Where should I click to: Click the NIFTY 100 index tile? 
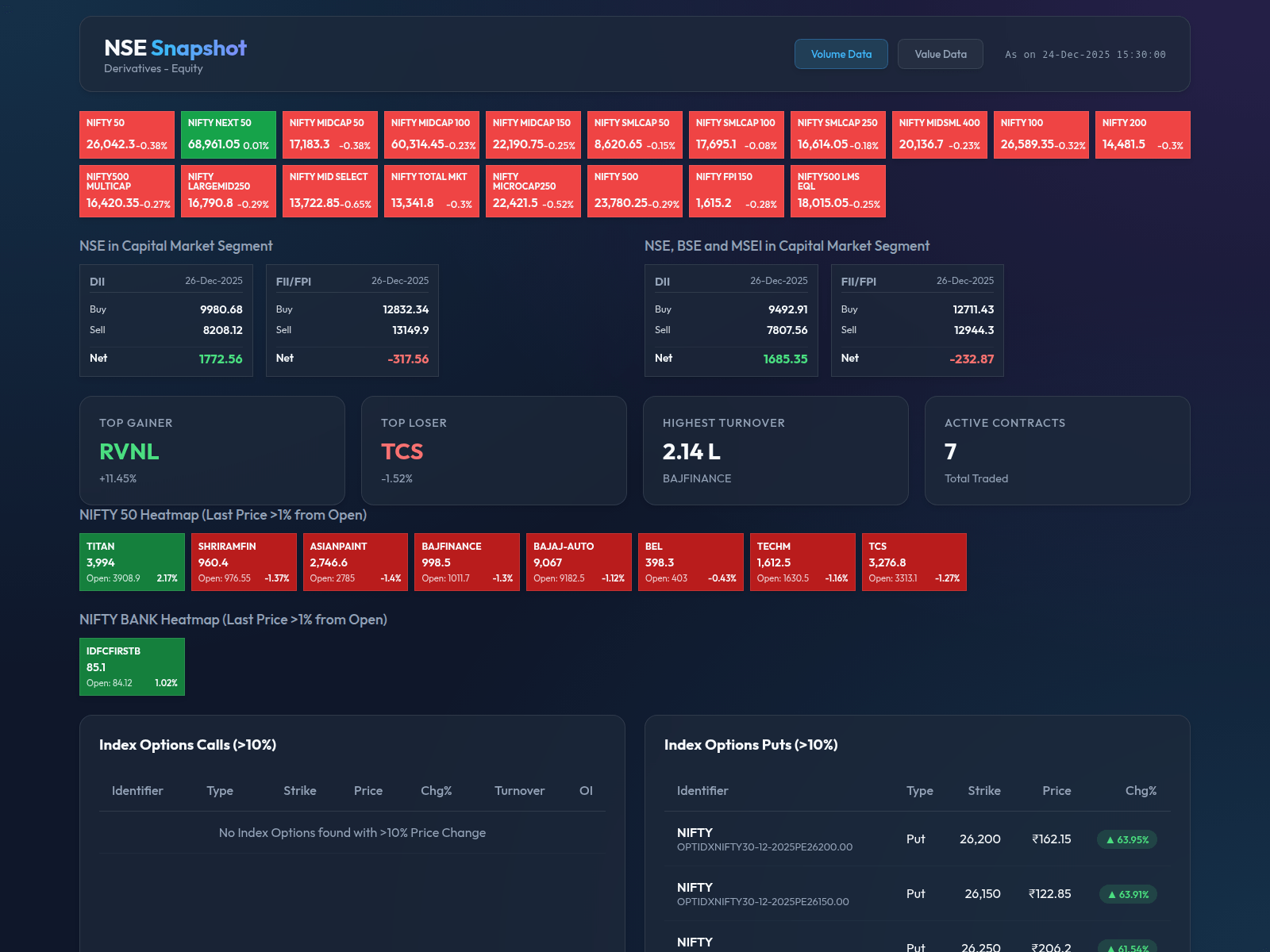1041,135
